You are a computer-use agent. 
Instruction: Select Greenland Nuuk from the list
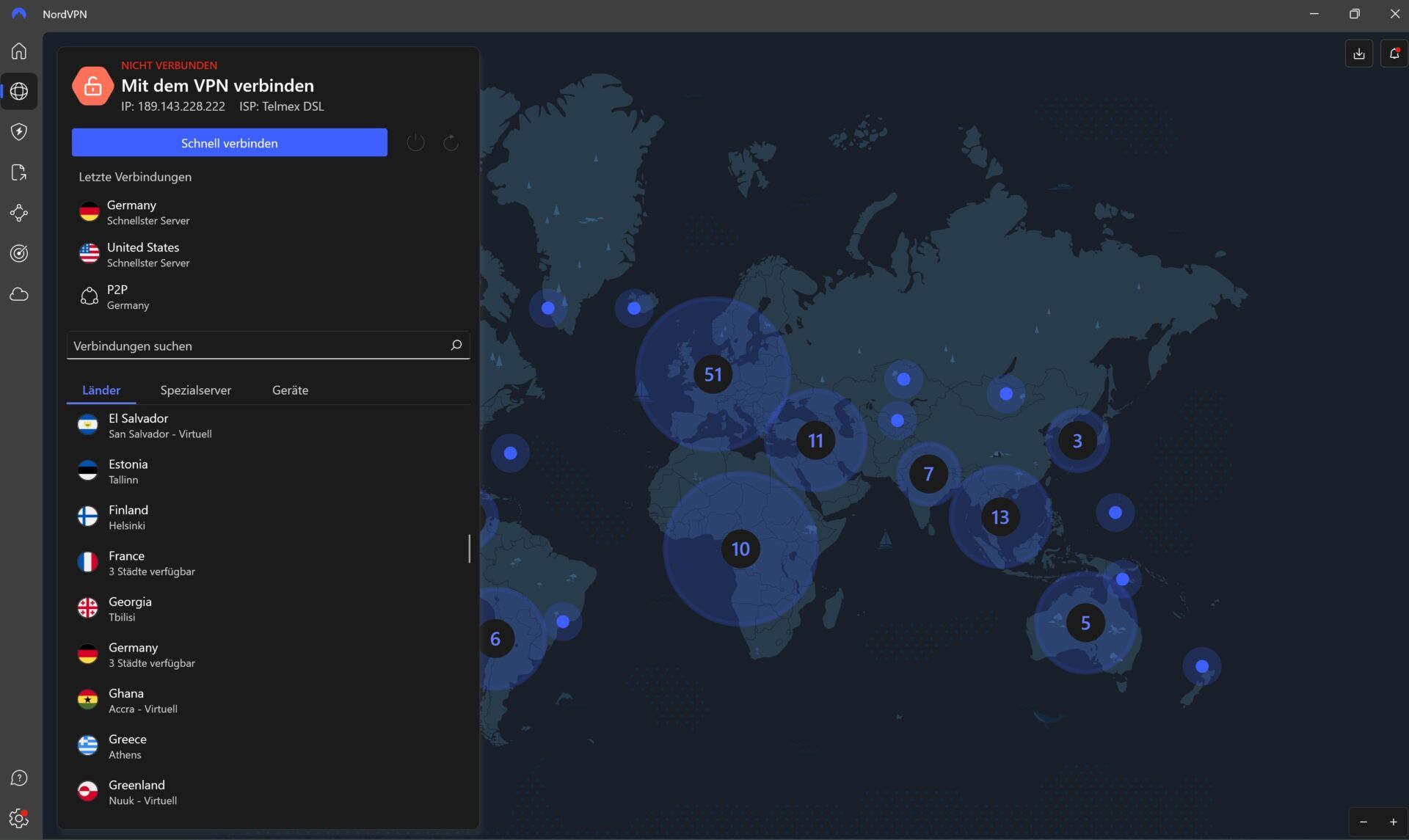tap(268, 792)
